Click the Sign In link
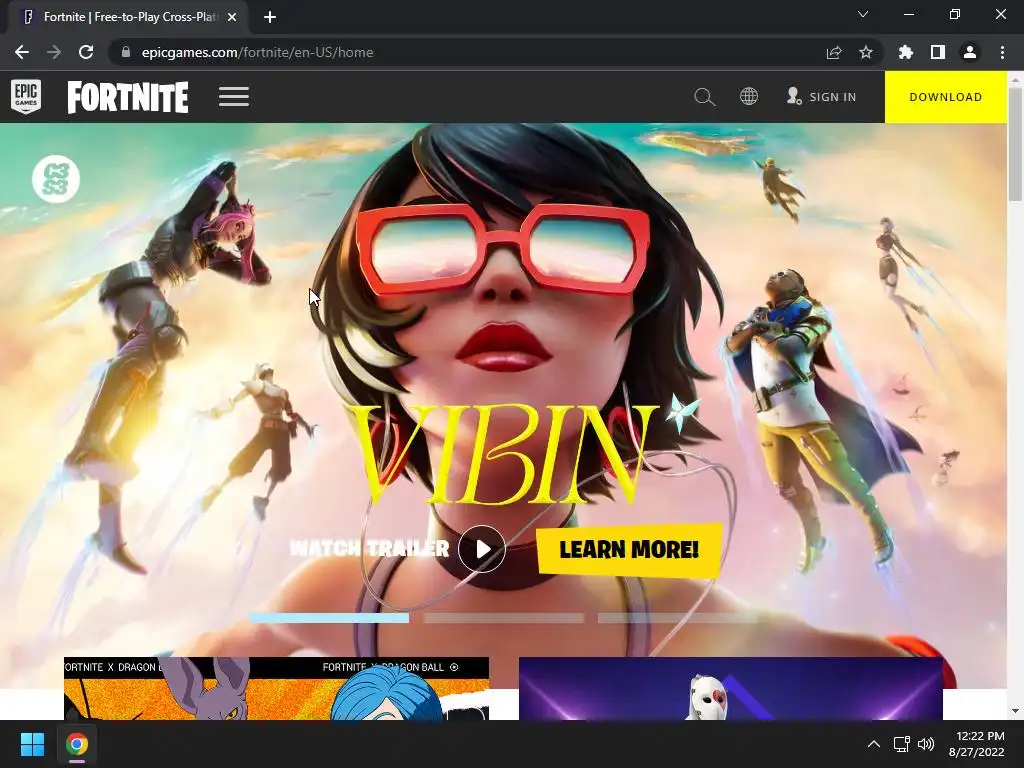The height and width of the screenshot is (768, 1024). point(822,97)
